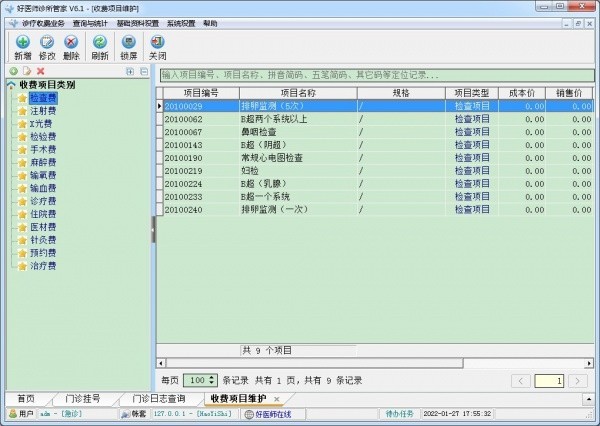Viewport: 600px width, 426px height.
Task: Click project number 20100029 cell
Action: tap(201, 106)
